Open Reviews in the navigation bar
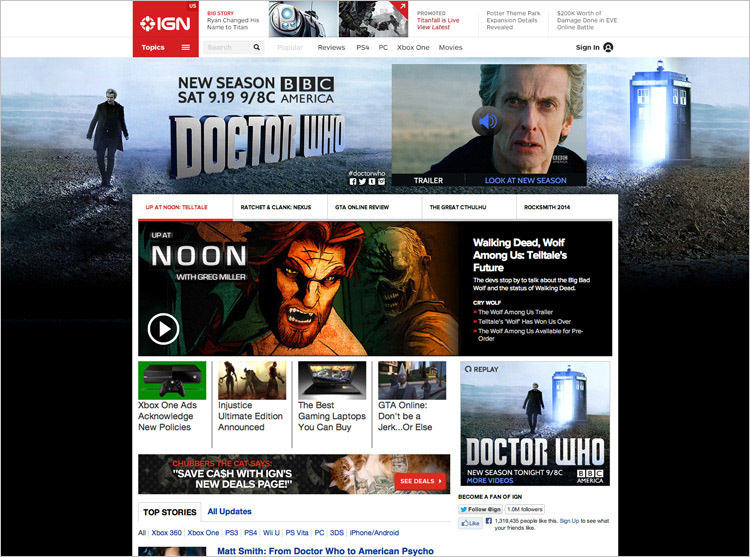The width and height of the screenshot is (750, 557). pos(331,47)
